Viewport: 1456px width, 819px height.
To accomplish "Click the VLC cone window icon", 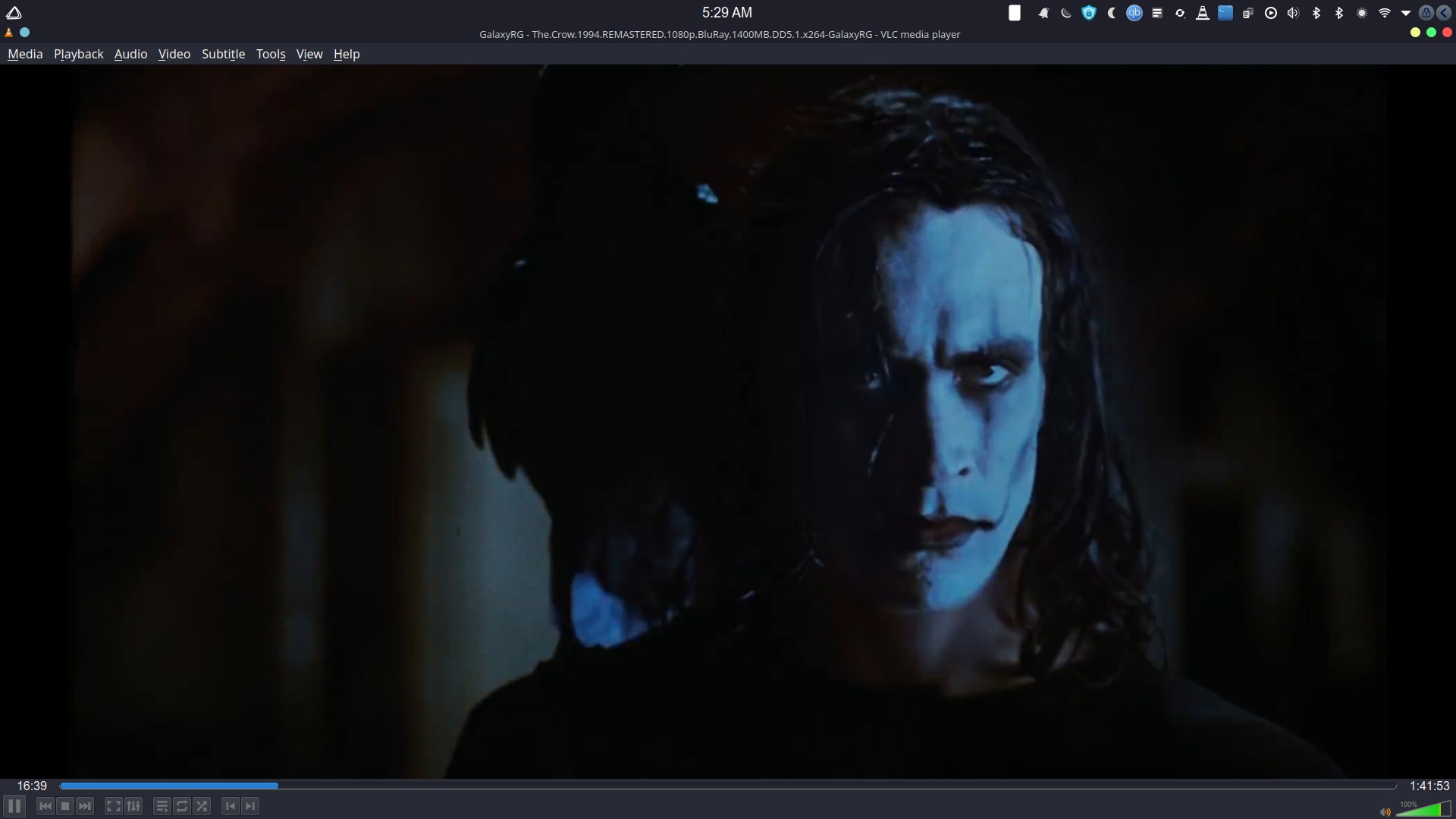I will click(x=9, y=33).
